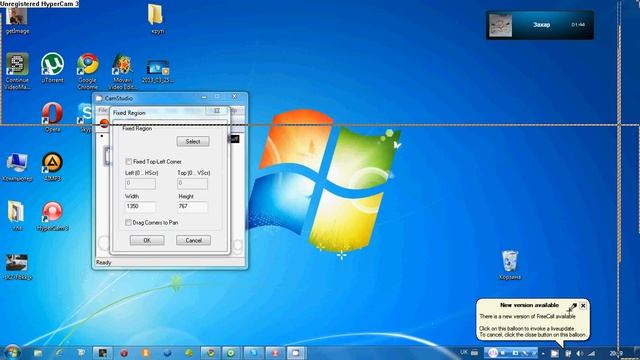Select the Opera desktop icon
The width and height of the screenshot is (640, 360).
(x=52, y=118)
